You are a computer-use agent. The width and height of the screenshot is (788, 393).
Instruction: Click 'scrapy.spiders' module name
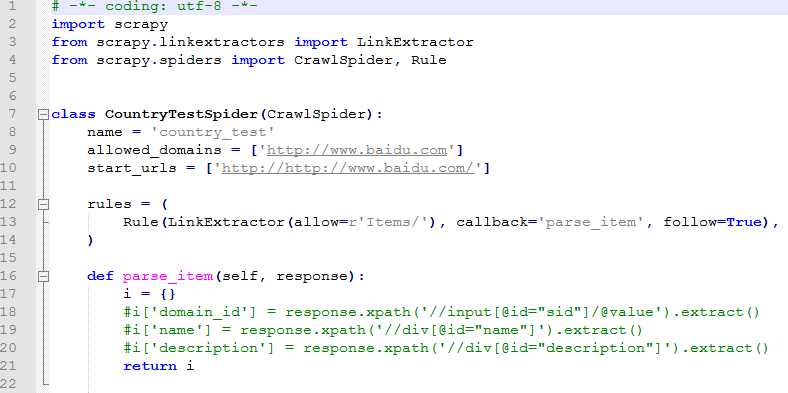click(x=159, y=60)
